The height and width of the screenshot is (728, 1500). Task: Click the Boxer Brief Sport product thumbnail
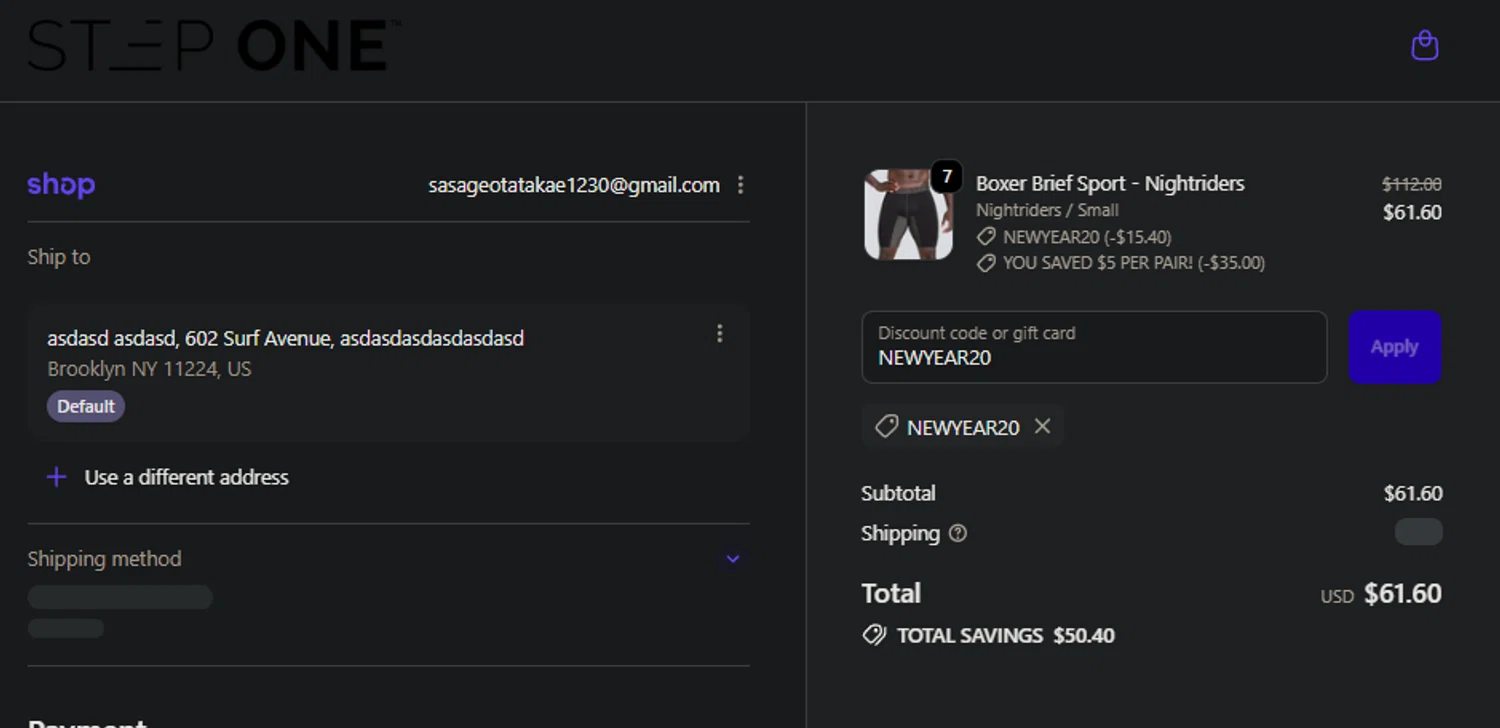tap(907, 215)
